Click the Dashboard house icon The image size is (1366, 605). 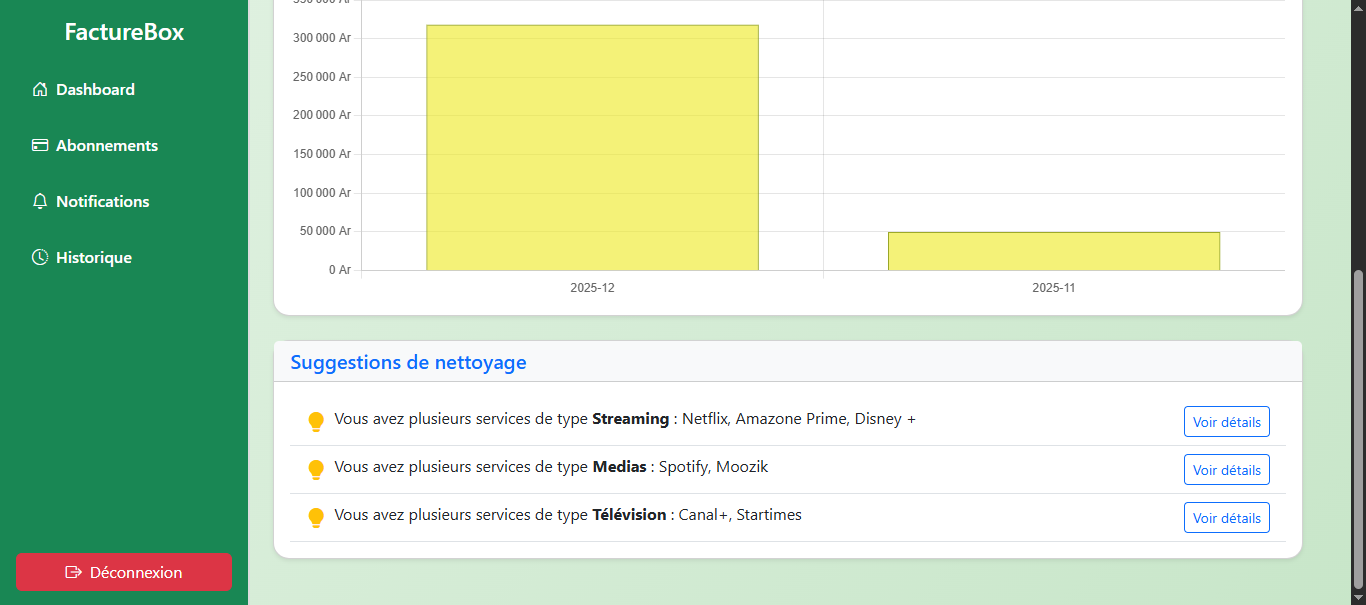coord(40,89)
